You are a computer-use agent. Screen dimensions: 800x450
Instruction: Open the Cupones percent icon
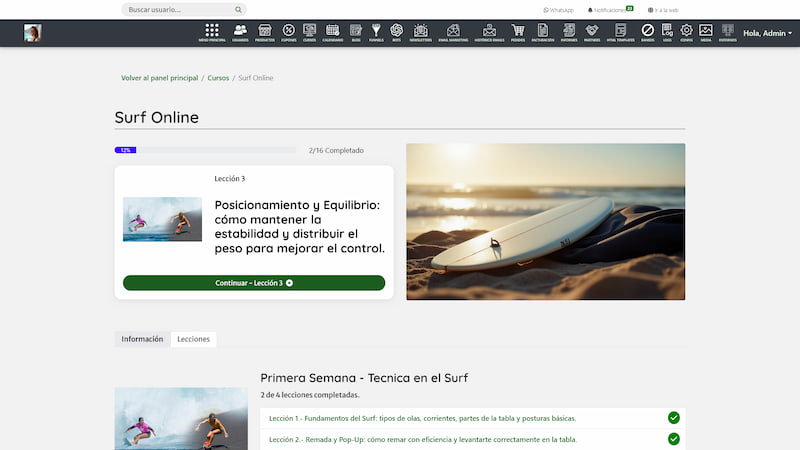pyautogui.click(x=289, y=32)
